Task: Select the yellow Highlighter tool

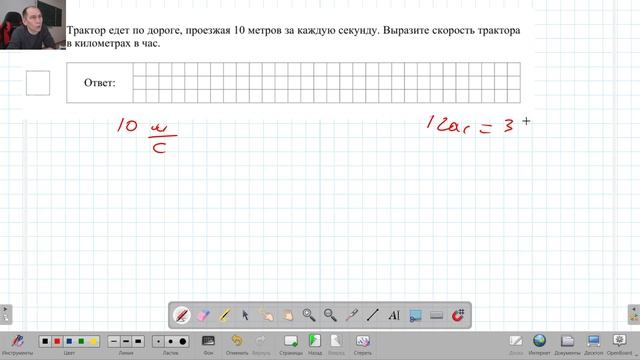Action: 224,315
